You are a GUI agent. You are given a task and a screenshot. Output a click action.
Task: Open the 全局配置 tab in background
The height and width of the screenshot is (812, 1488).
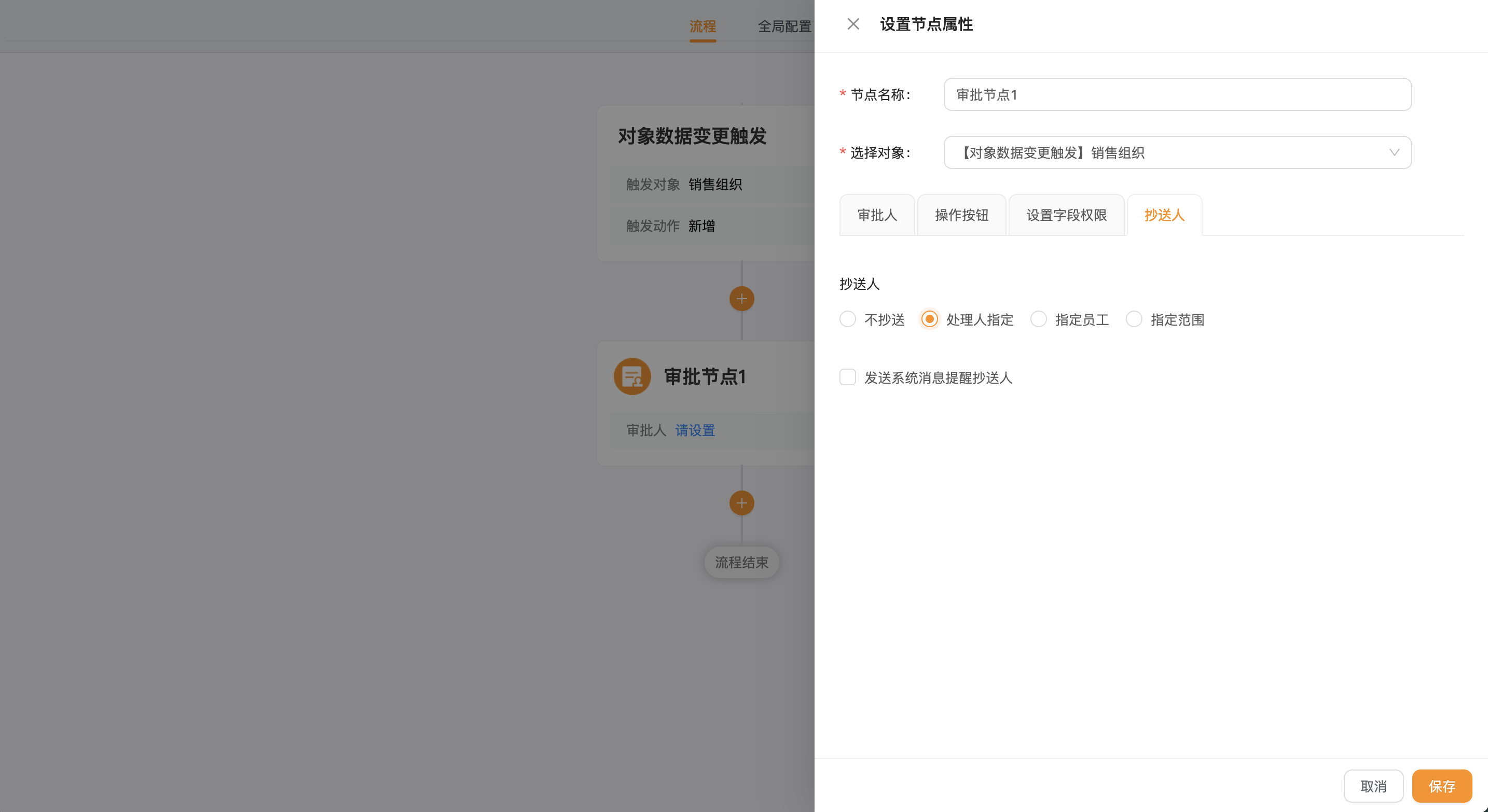pos(784,26)
